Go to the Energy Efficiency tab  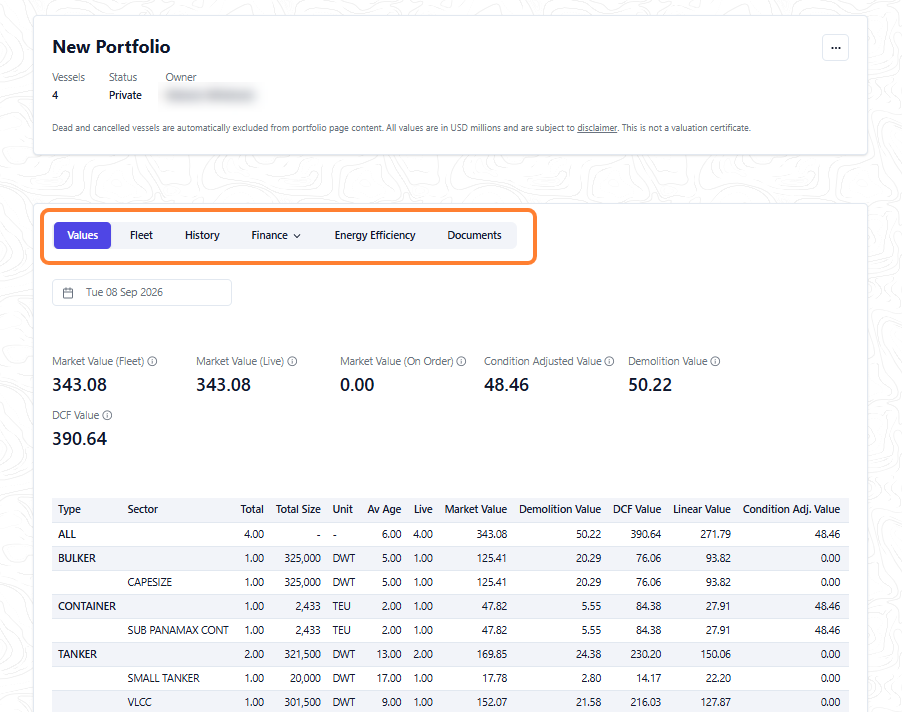pyautogui.click(x=375, y=235)
